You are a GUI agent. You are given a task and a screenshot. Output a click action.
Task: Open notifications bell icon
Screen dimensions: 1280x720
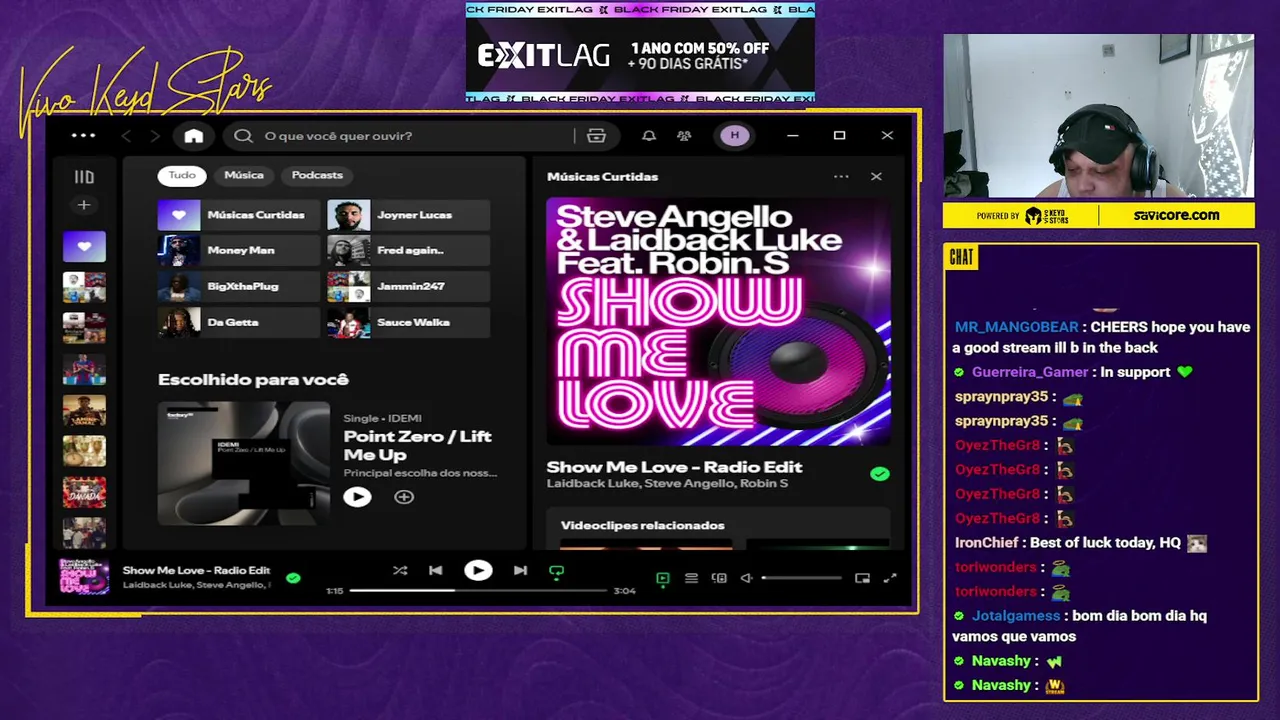(x=649, y=136)
